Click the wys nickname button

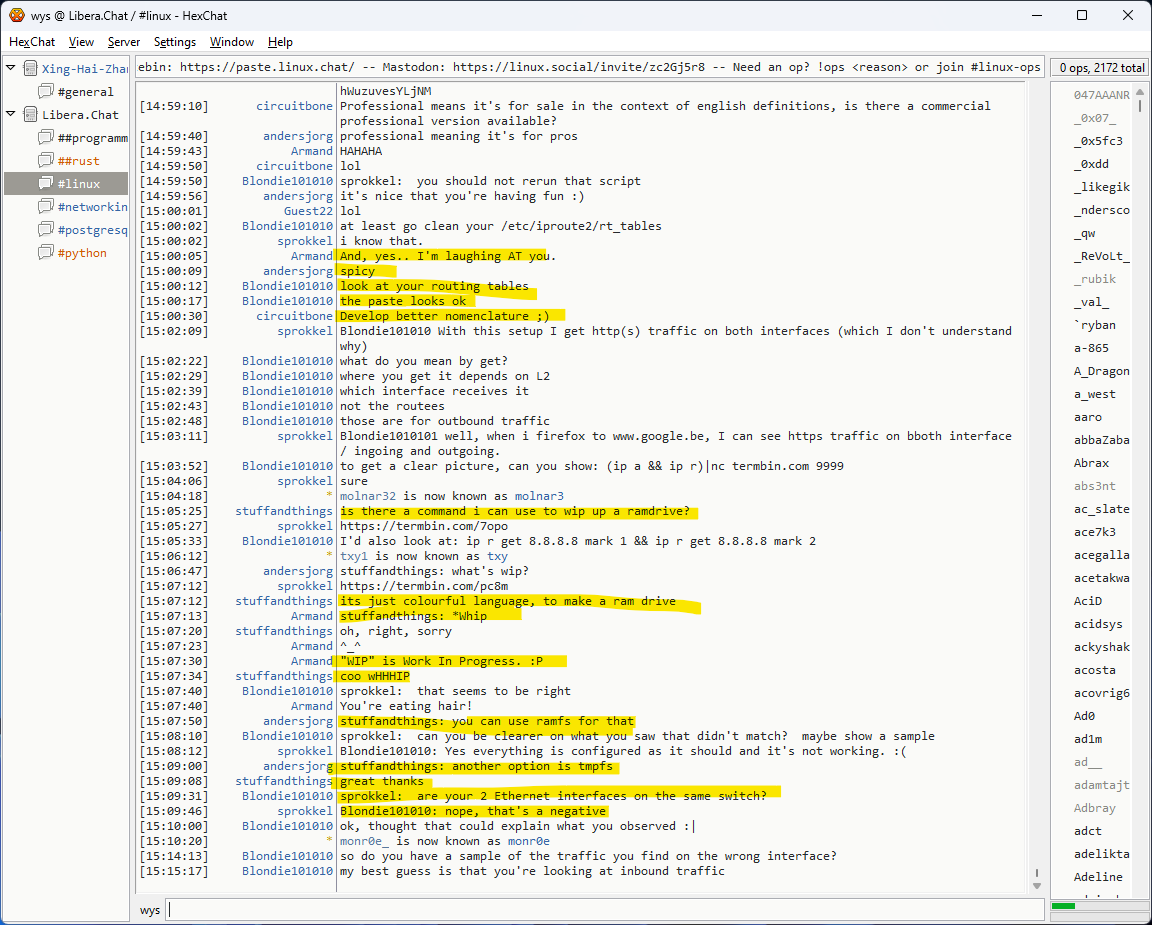tap(150, 910)
